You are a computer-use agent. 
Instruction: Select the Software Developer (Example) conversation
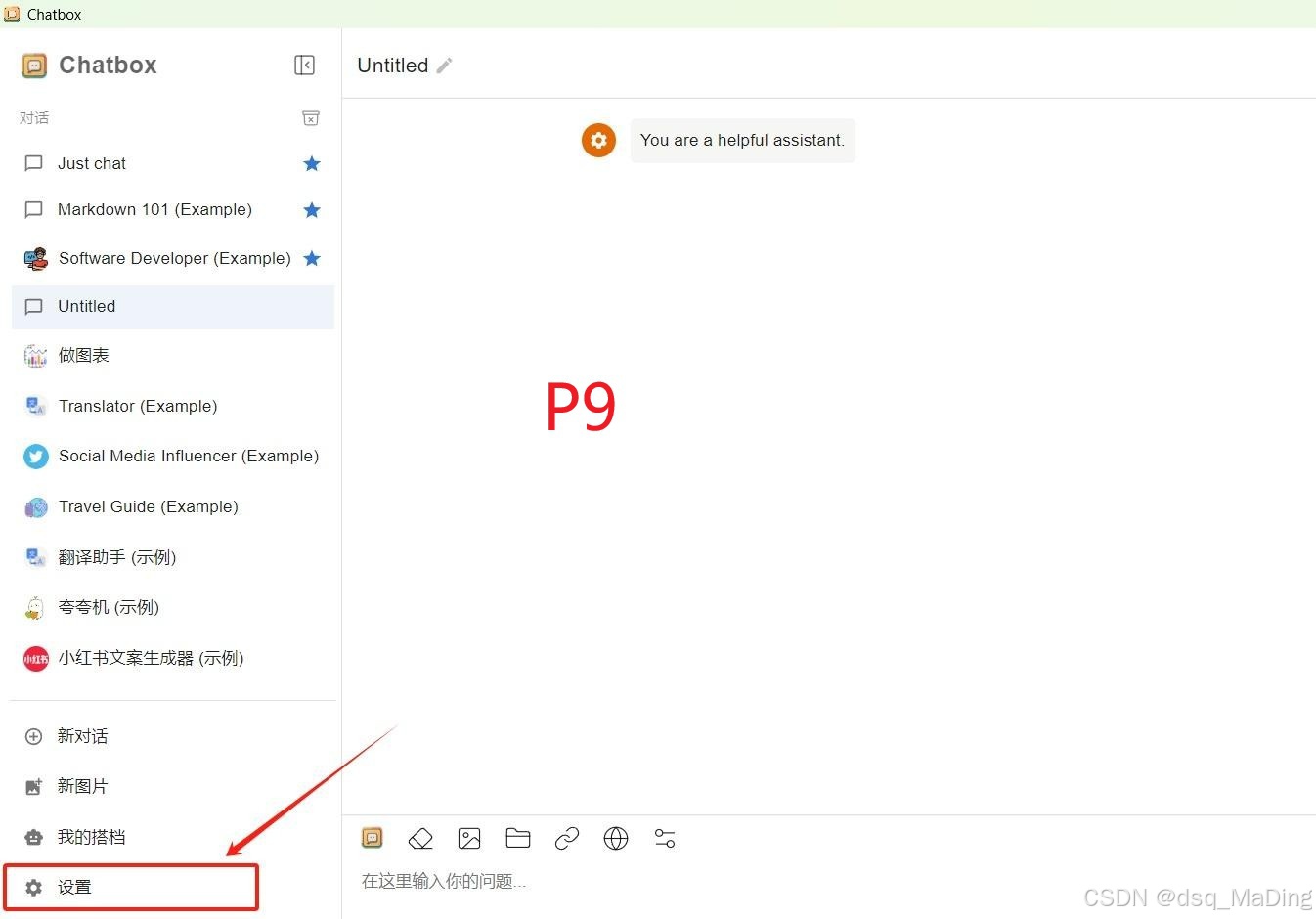[173, 258]
